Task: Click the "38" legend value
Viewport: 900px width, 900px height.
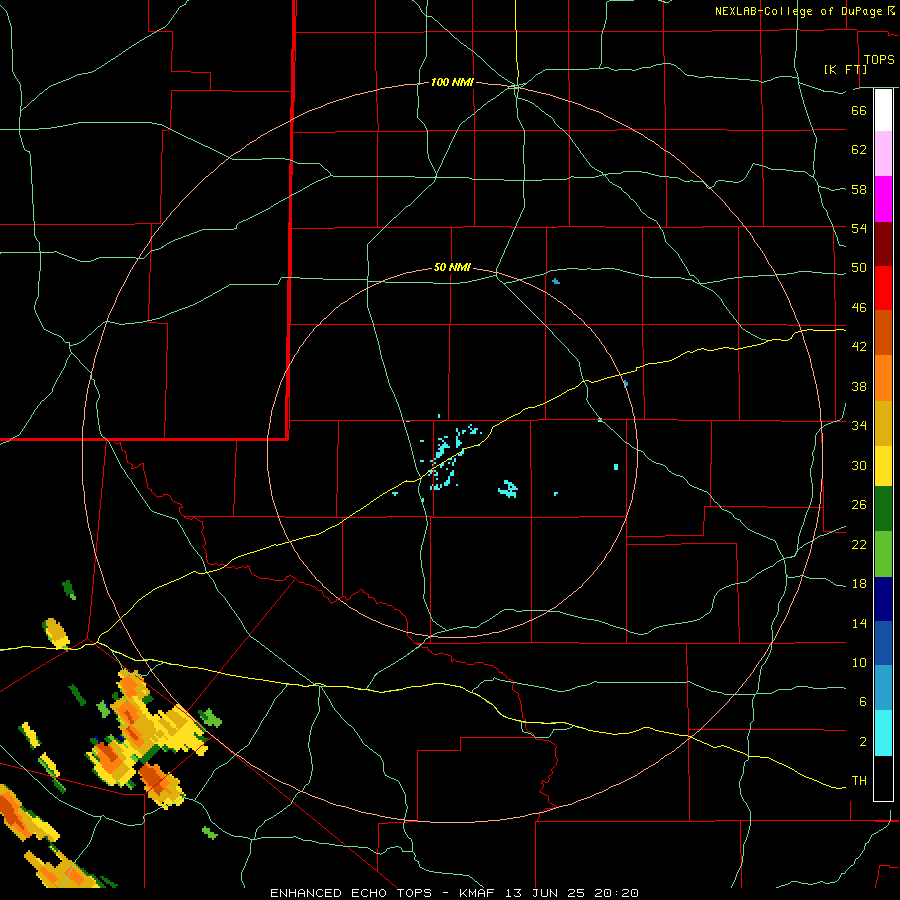Action: (859, 386)
